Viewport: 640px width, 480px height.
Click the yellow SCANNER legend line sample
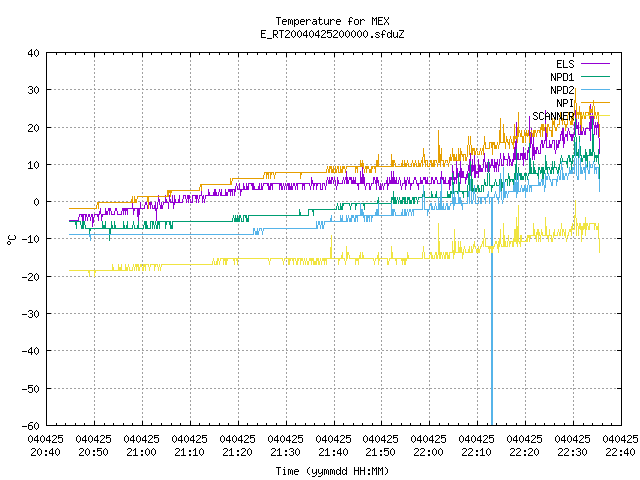coord(595,116)
